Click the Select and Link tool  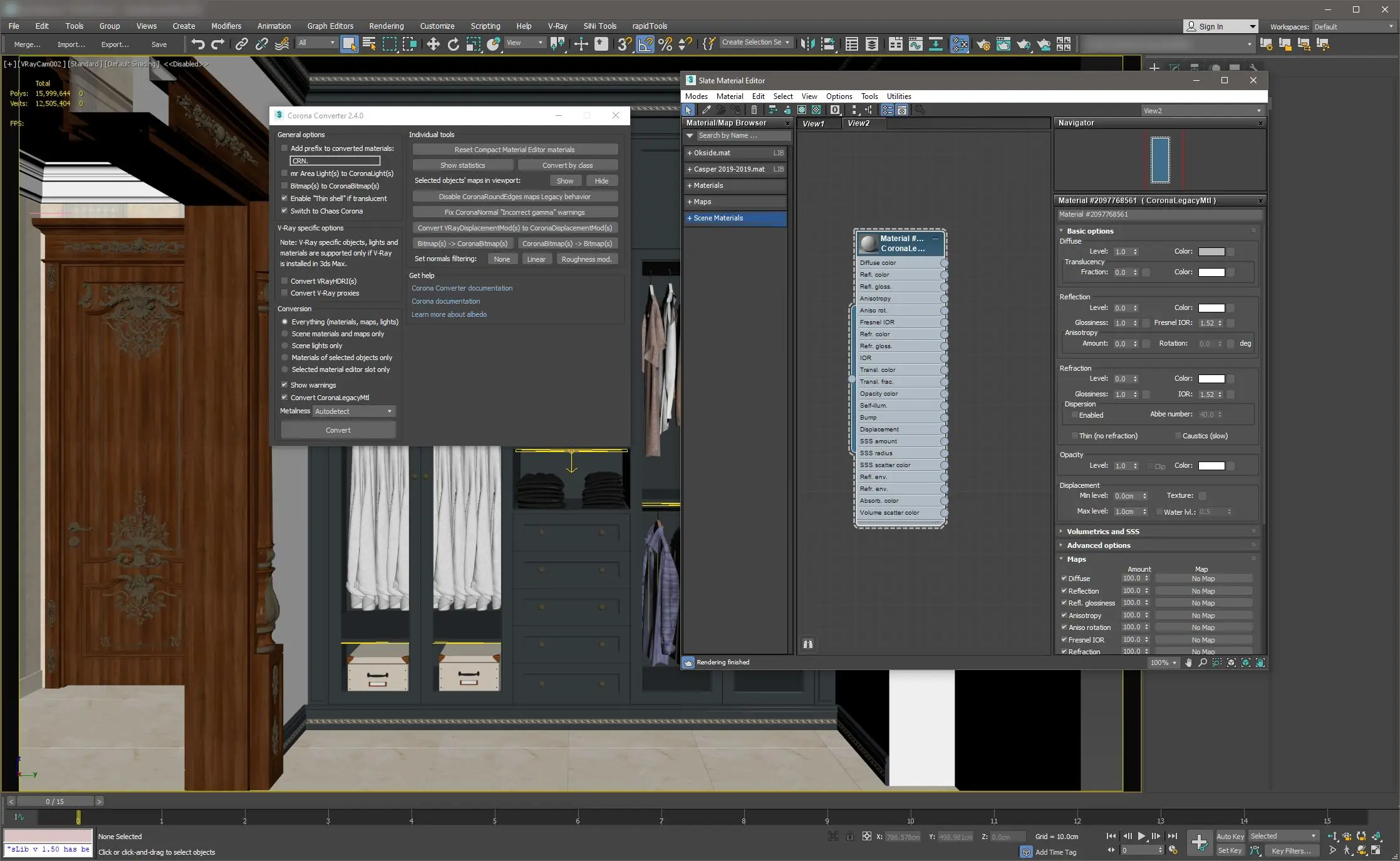[241, 43]
